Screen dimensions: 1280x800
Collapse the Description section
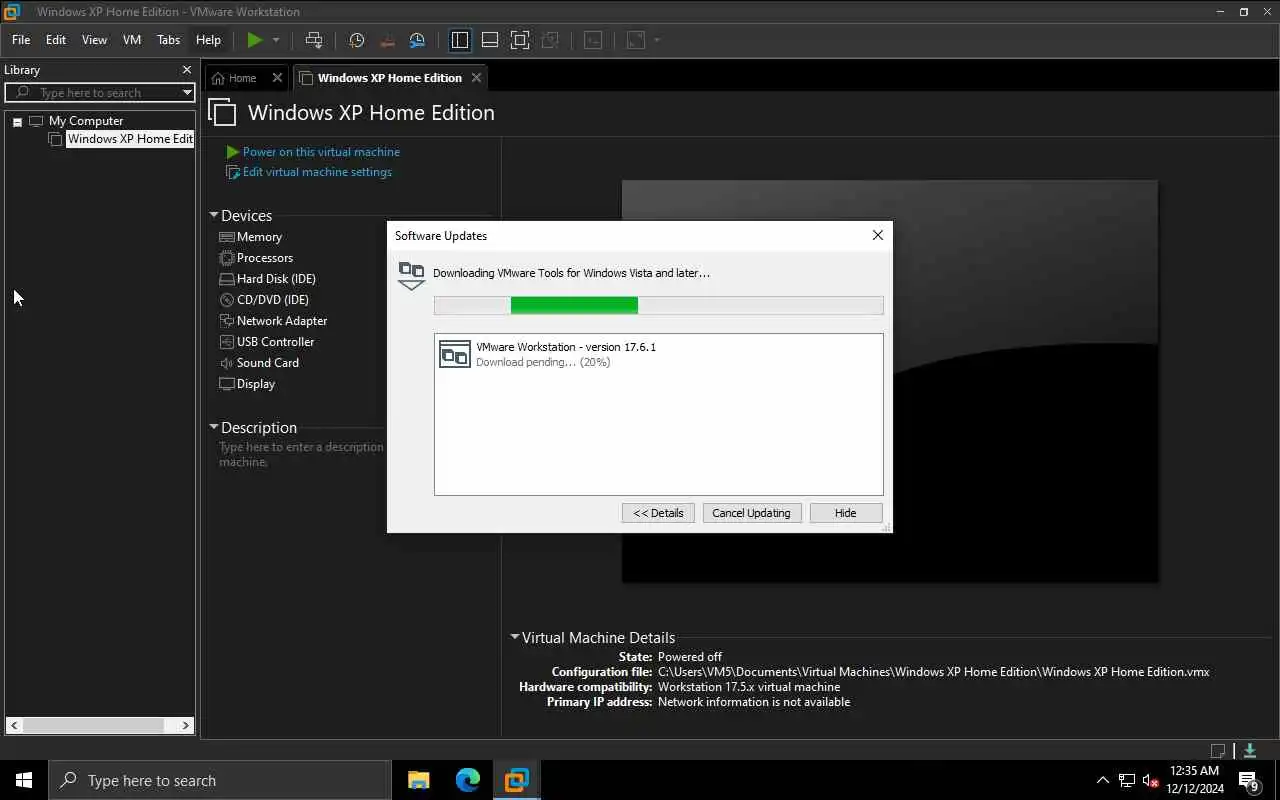click(214, 427)
